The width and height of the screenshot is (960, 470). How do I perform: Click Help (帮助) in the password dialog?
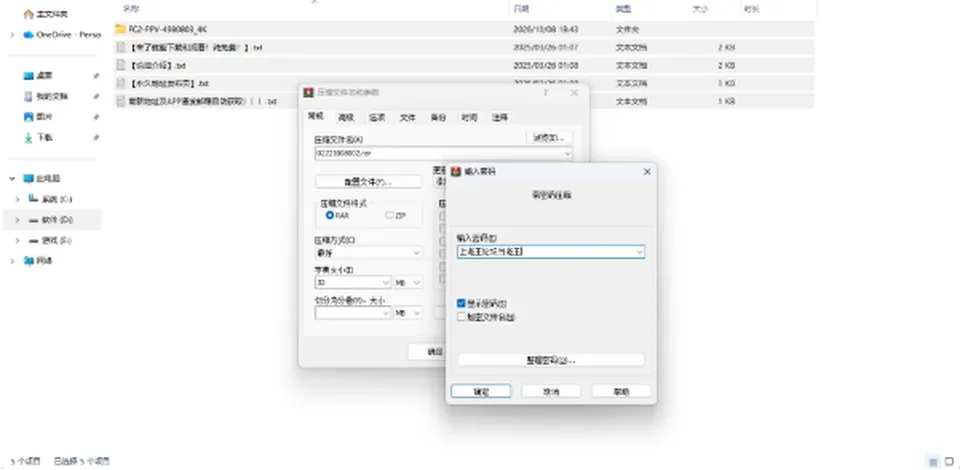(x=621, y=391)
